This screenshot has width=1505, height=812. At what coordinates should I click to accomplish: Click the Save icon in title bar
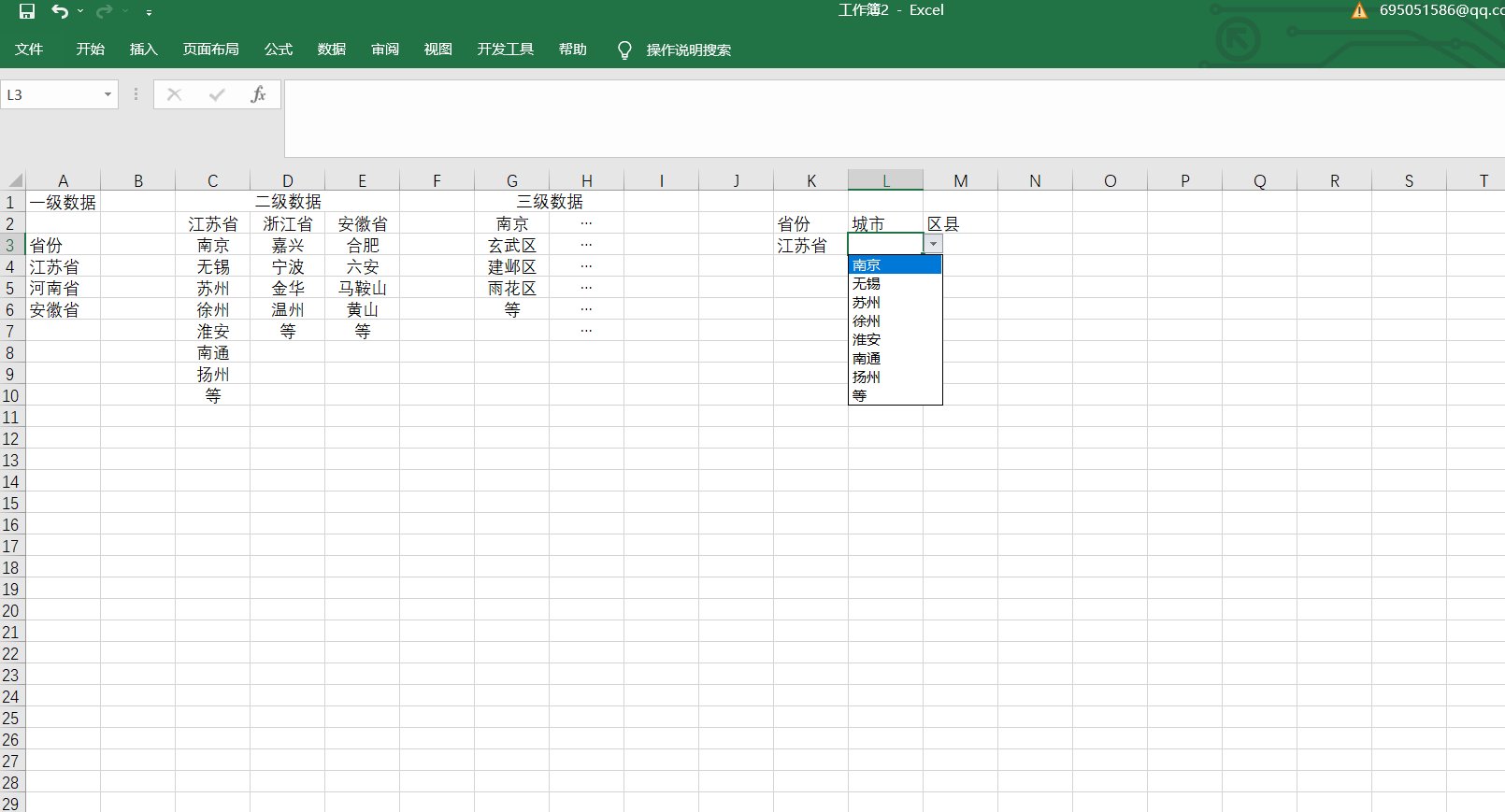(27, 11)
